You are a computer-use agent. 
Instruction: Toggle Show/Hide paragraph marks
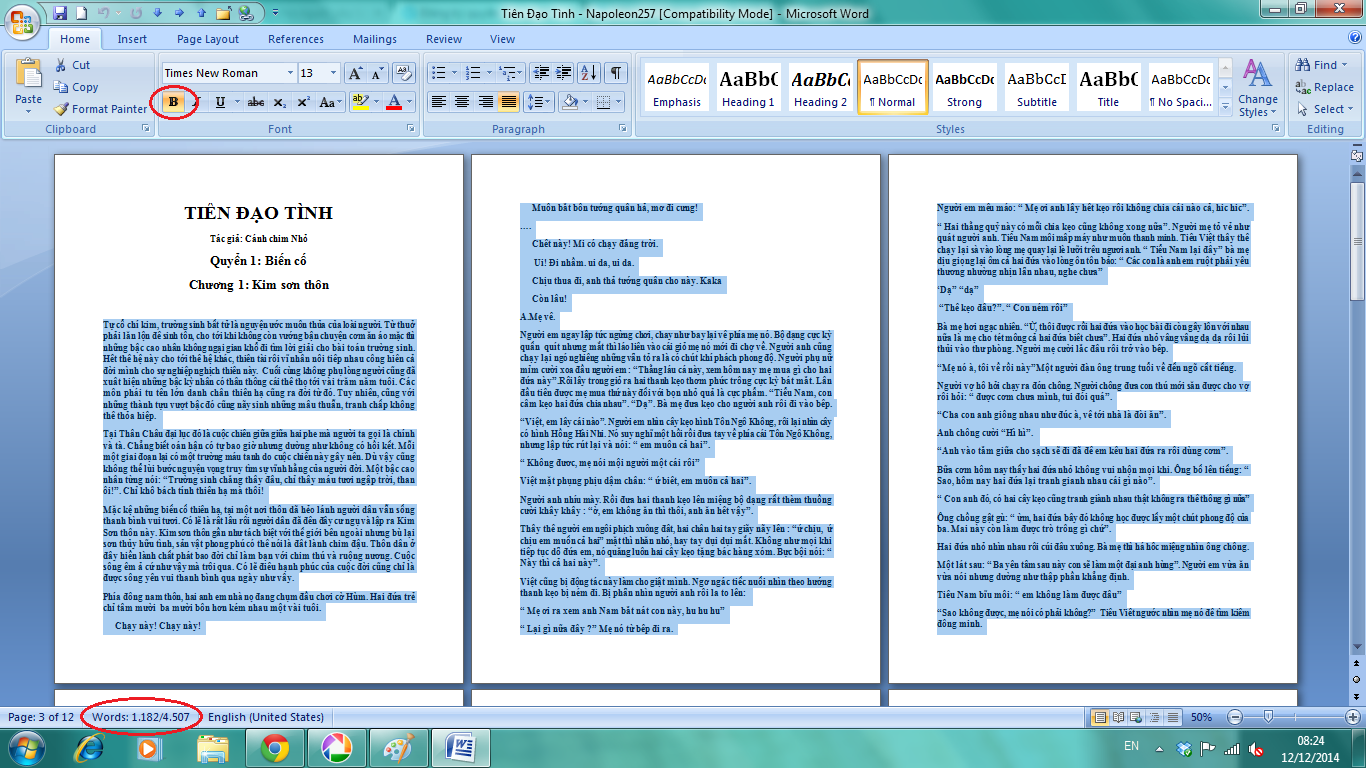pos(616,73)
